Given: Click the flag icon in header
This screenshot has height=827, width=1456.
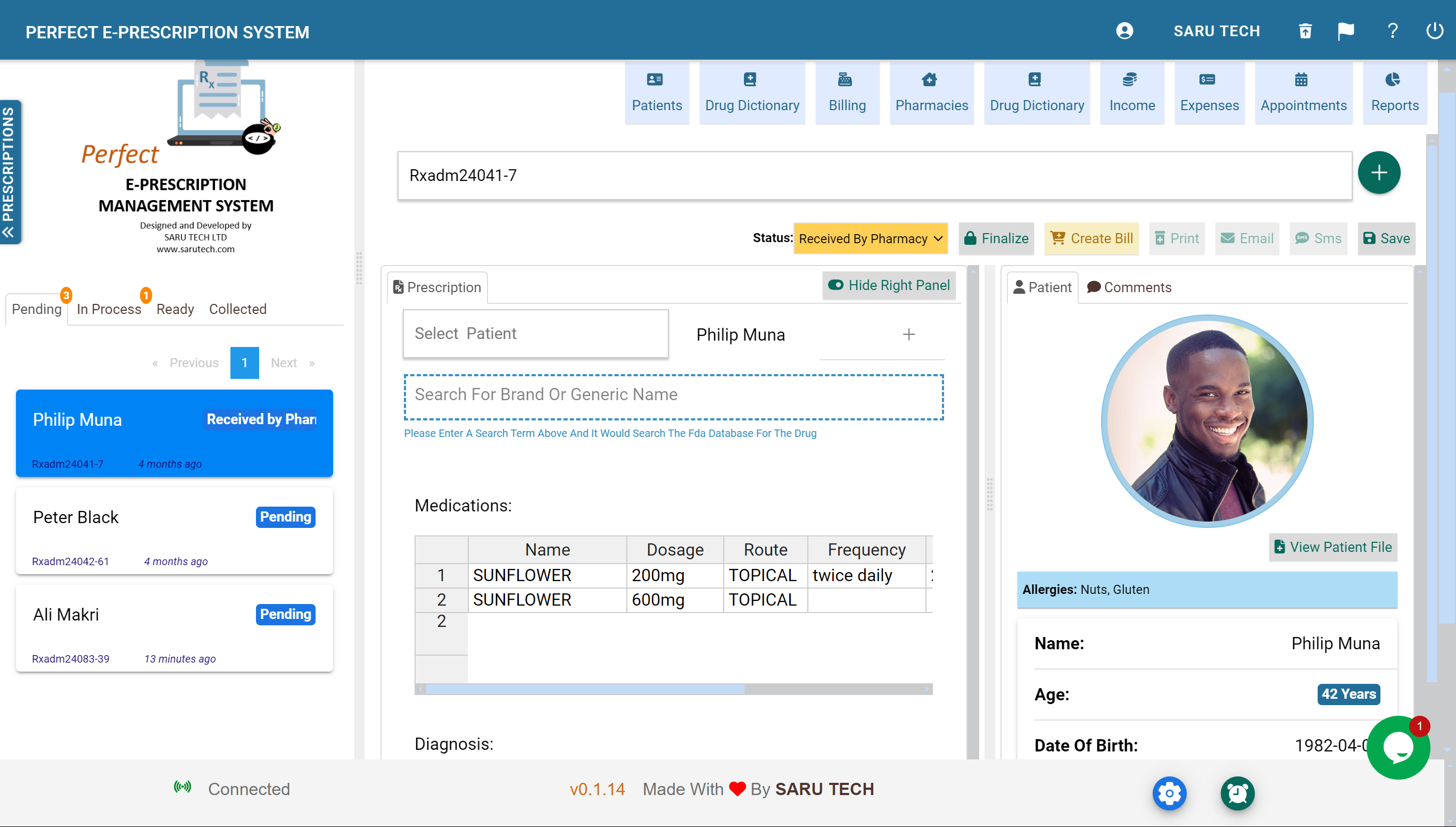Looking at the screenshot, I should (1345, 31).
